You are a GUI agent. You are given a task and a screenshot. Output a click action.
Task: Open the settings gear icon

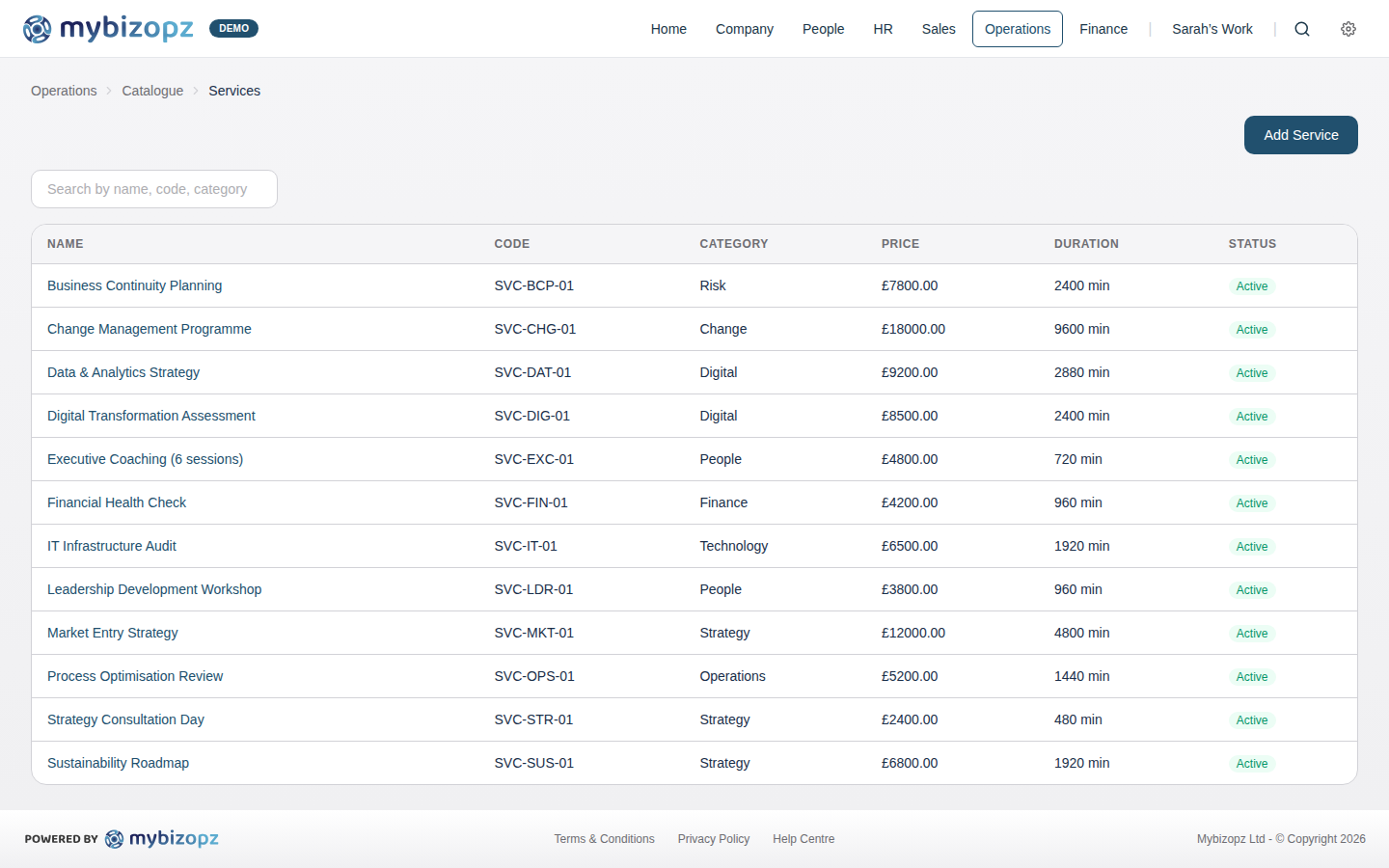click(1348, 29)
